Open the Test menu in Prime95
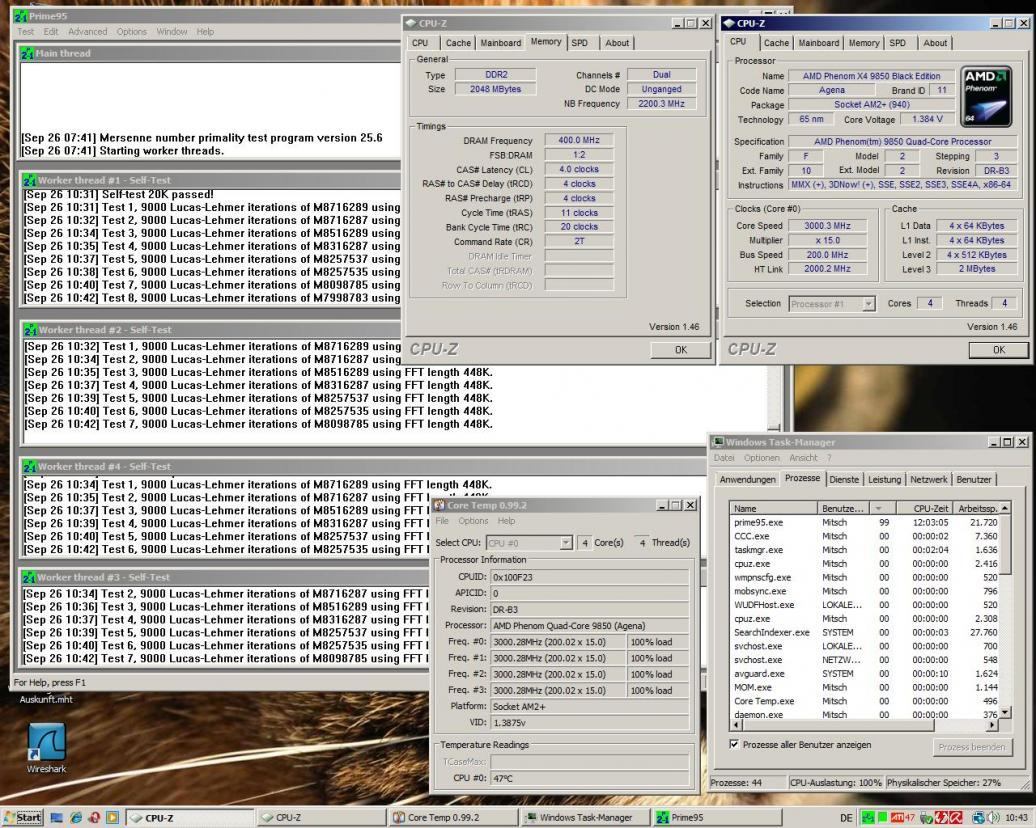 [x=26, y=32]
